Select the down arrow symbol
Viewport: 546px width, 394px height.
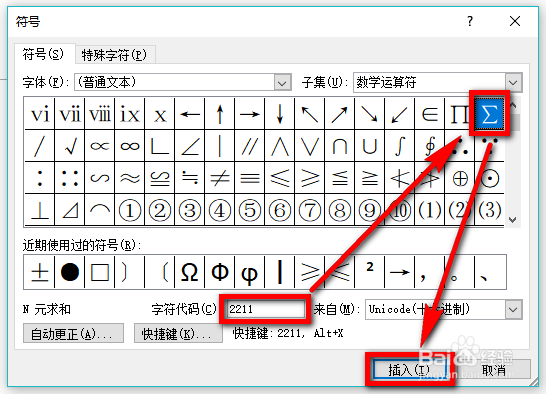tap(280, 114)
